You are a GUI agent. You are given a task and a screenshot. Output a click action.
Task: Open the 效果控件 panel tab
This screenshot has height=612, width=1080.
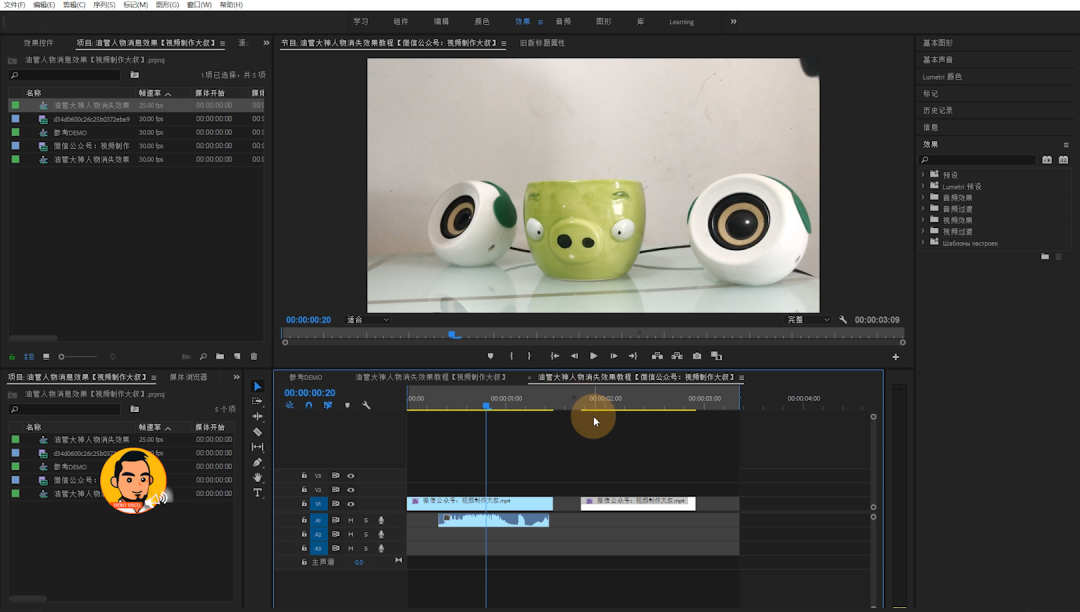[39, 43]
